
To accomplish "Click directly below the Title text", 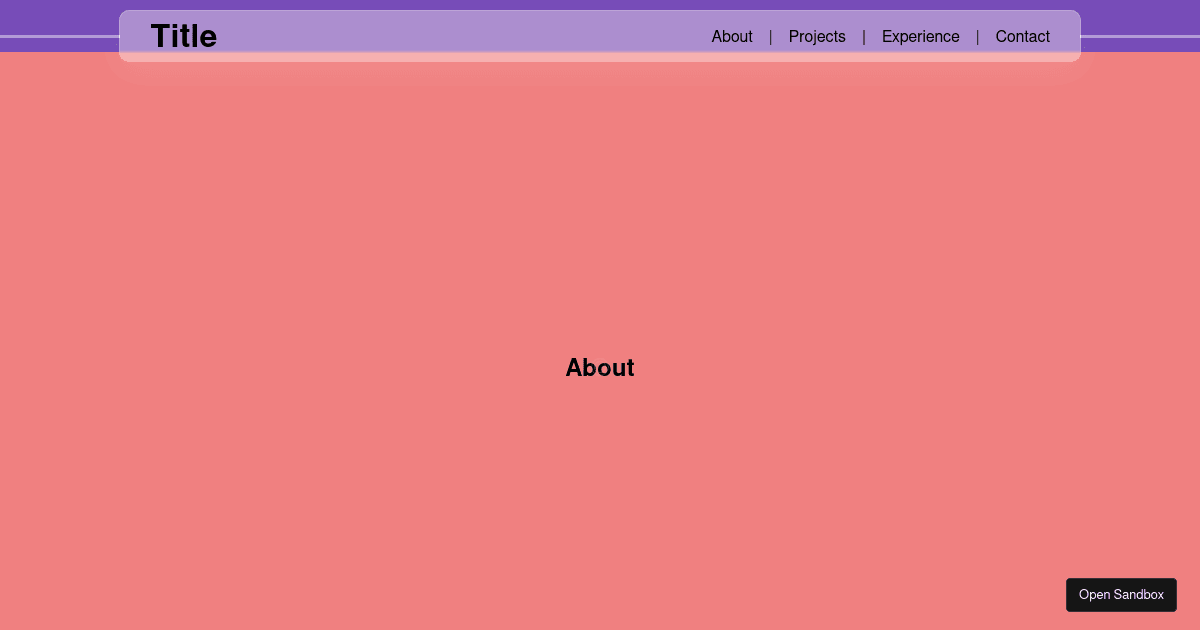I will (x=184, y=55).
